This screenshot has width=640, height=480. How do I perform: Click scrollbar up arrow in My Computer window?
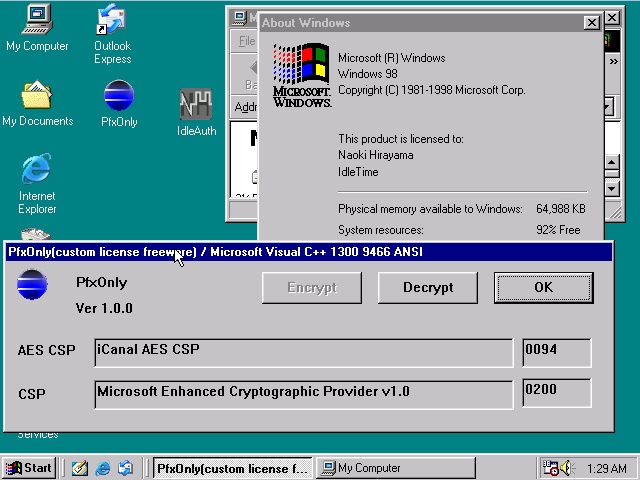click(x=611, y=162)
